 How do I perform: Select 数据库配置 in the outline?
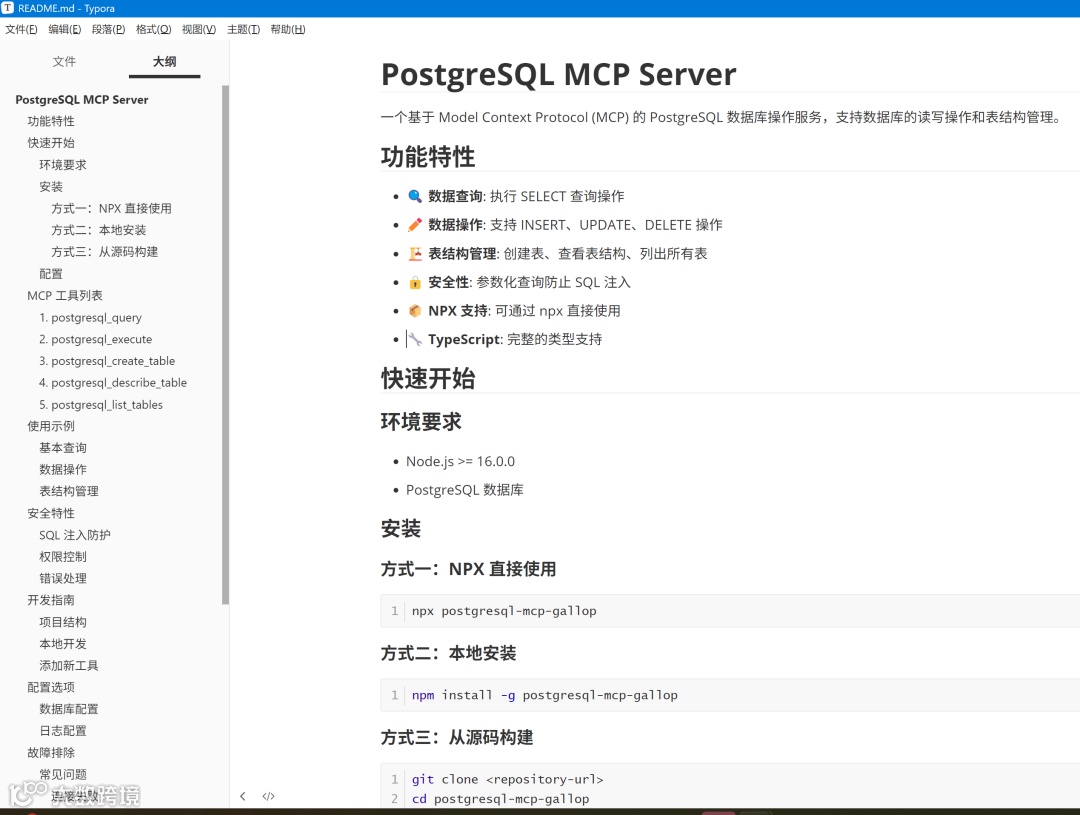pos(69,709)
